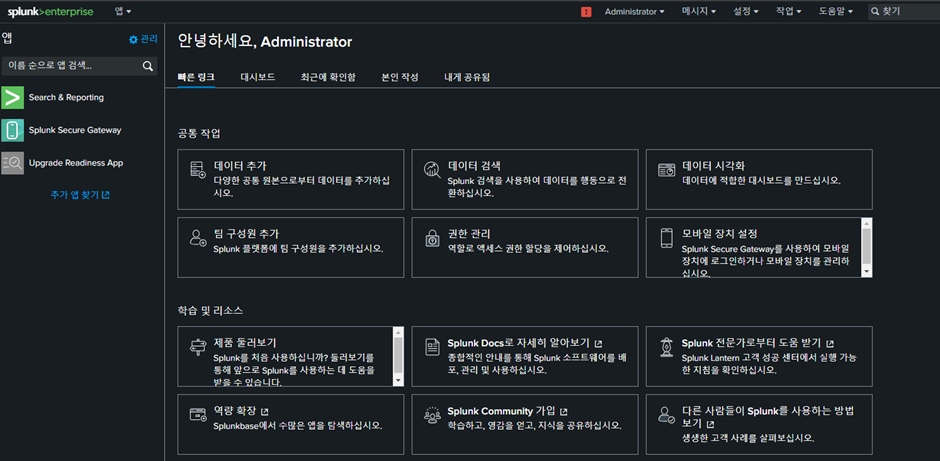Click the 다른 사람들이 Splunk card icon

pos(667,414)
